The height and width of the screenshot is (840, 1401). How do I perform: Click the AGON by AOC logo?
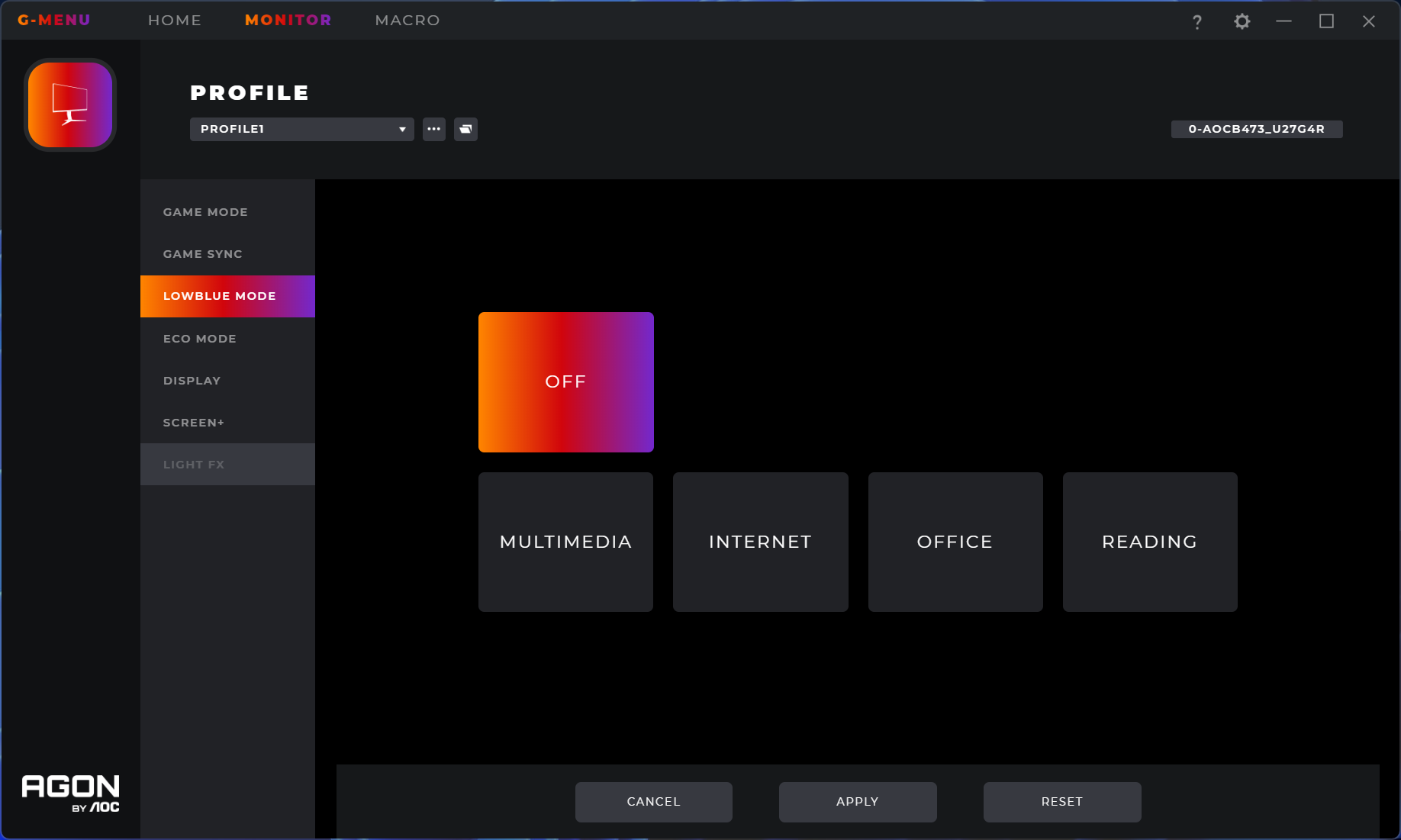pos(70,793)
